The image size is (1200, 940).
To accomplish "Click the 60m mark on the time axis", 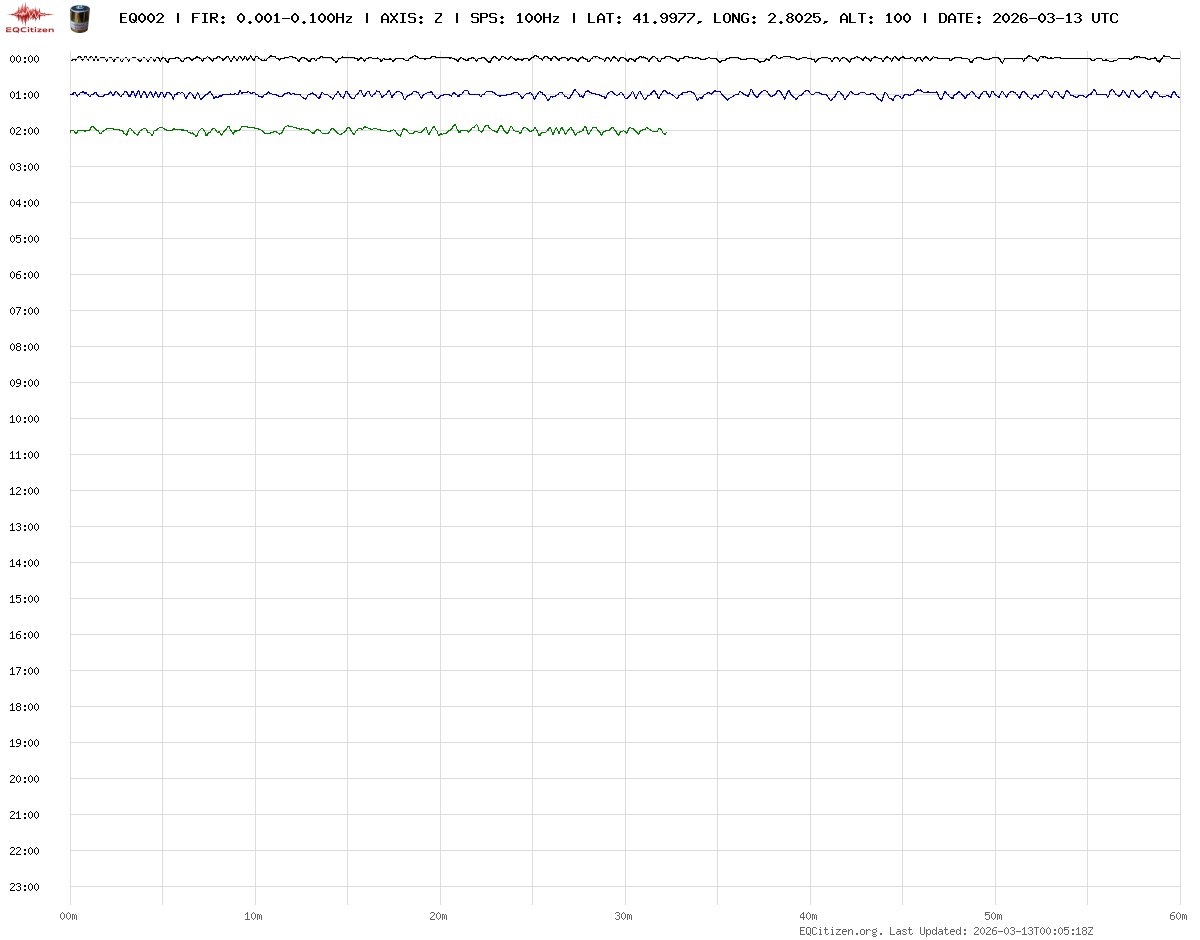I will coord(1179,916).
